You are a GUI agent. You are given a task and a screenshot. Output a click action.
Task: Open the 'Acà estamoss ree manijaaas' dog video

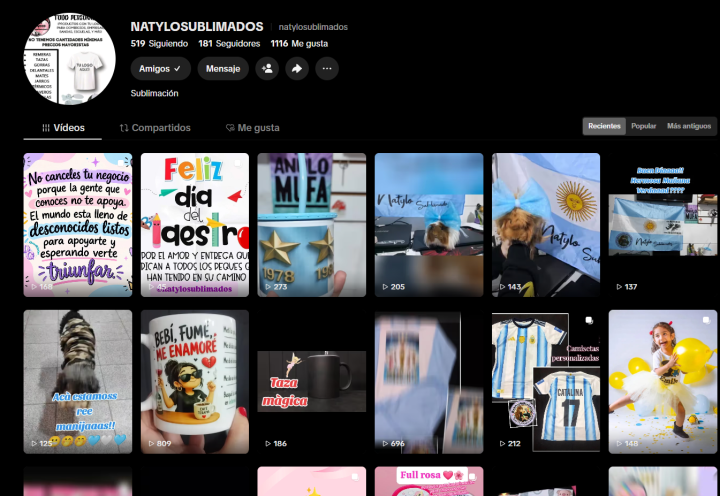(x=78, y=382)
